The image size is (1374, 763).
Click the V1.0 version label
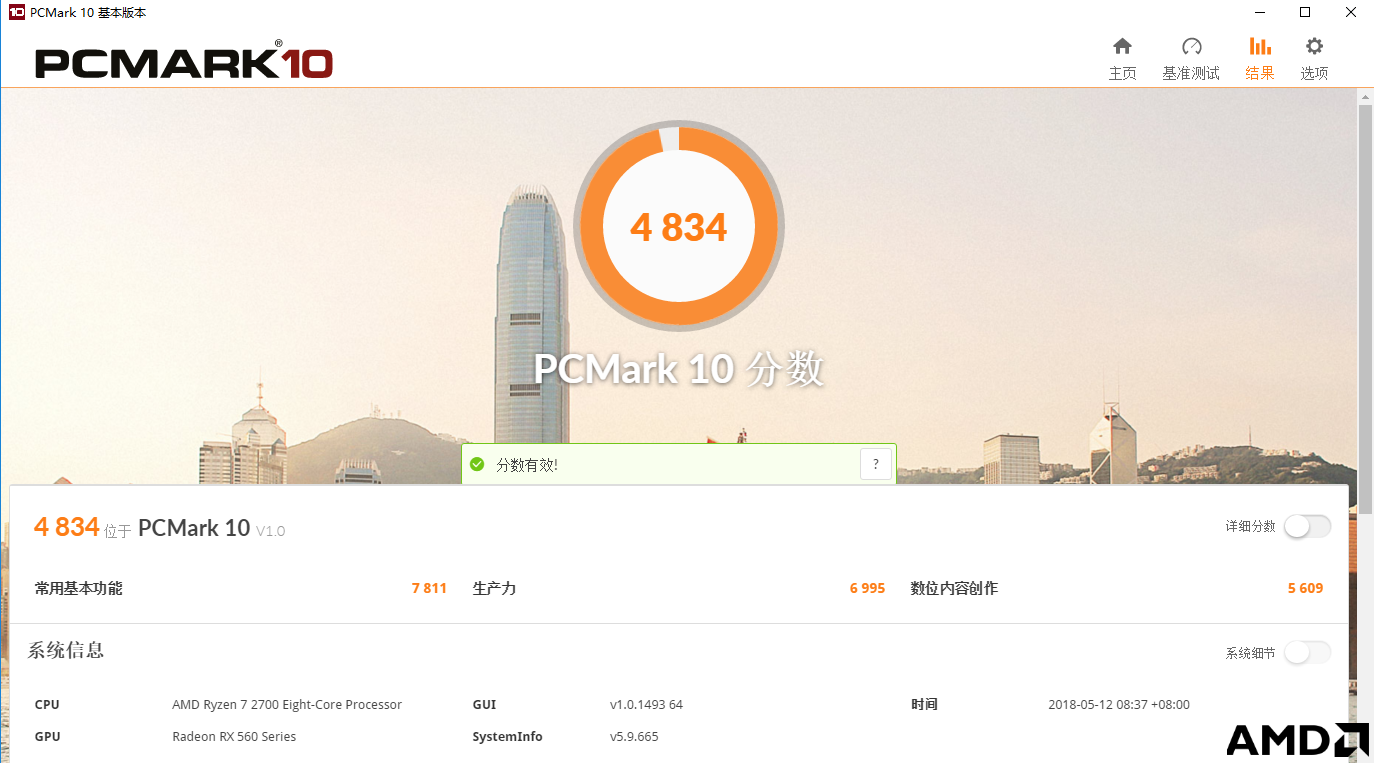tap(270, 531)
